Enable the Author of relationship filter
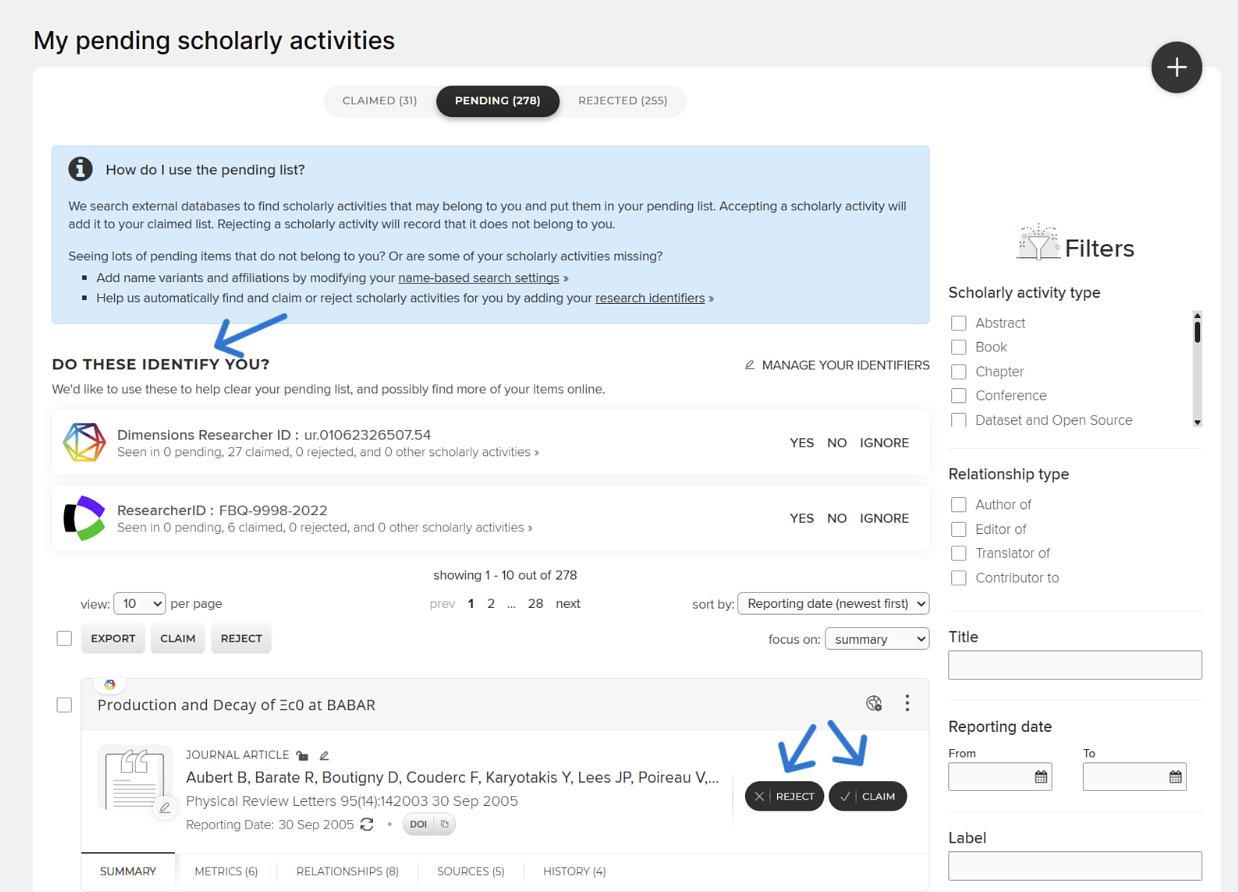This screenshot has width=1238, height=892. point(959,505)
